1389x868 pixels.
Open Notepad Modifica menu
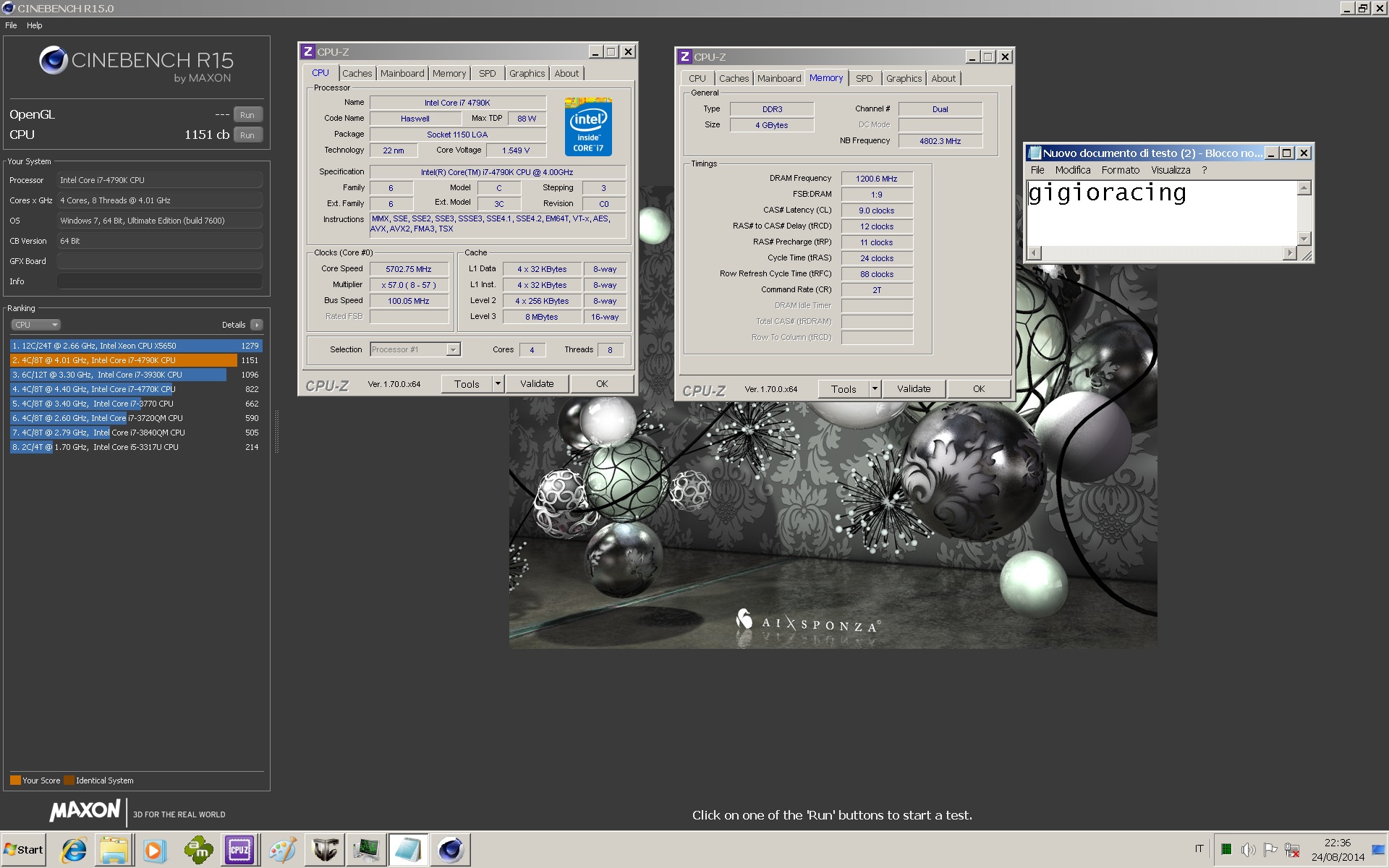click(1073, 170)
